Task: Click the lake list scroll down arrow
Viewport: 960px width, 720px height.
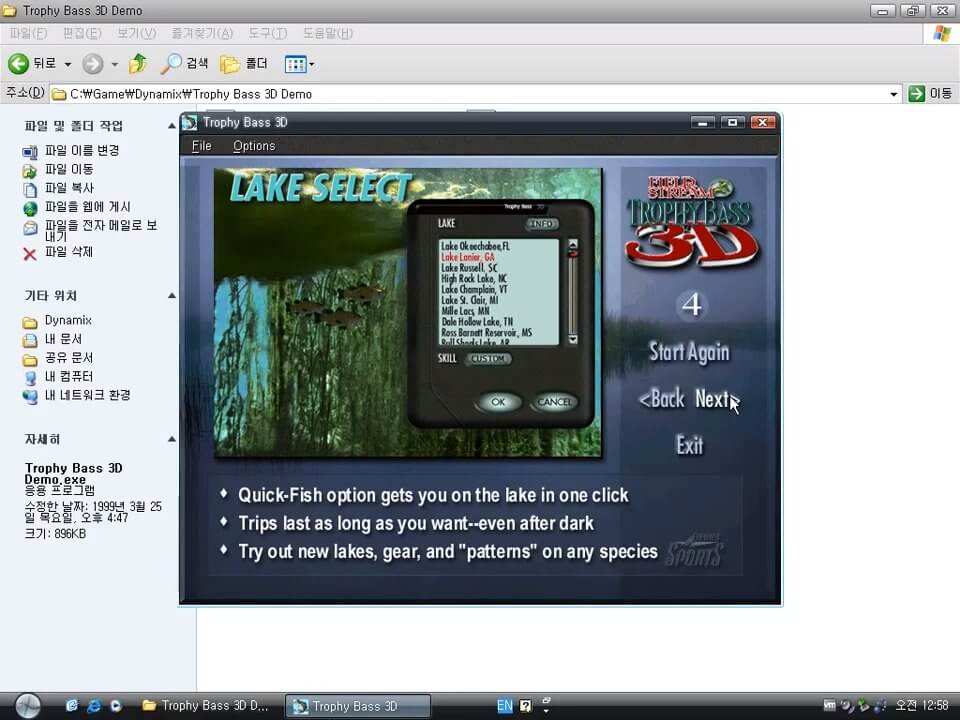Action: click(573, 339)
